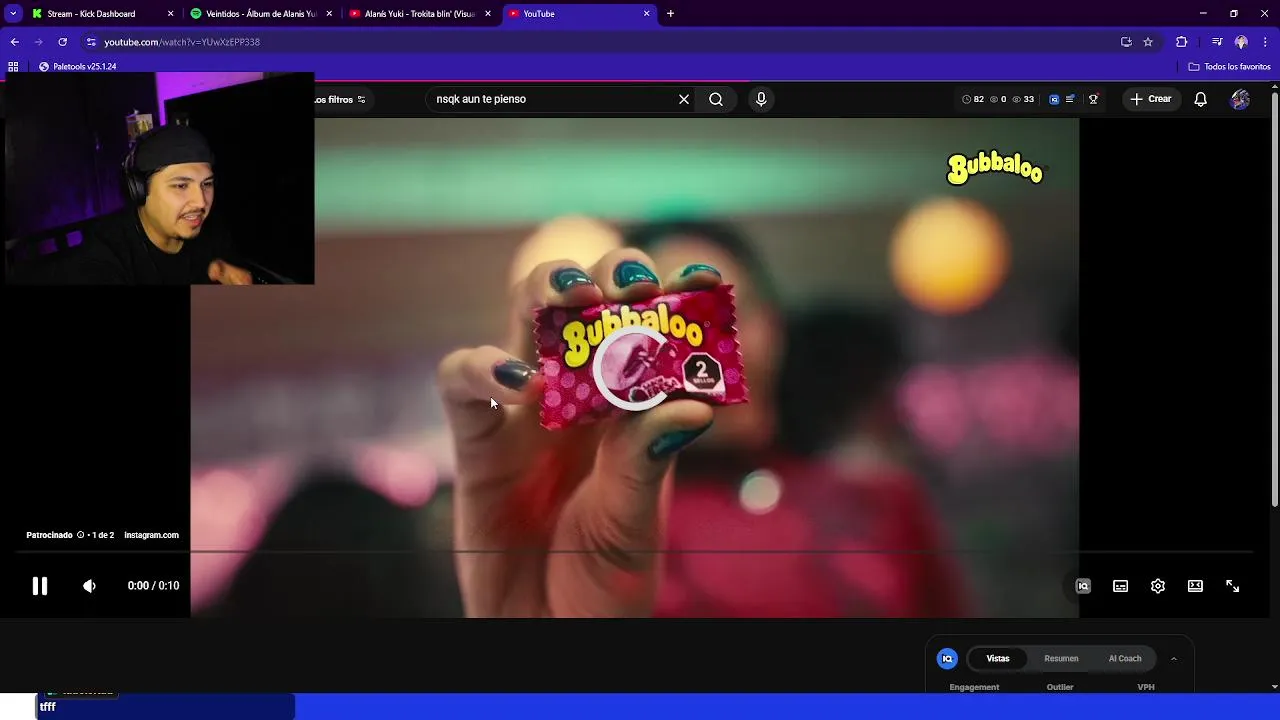1280x720 pixels.
Task: Open media controls icon in toolbar
Action: 1217,42
